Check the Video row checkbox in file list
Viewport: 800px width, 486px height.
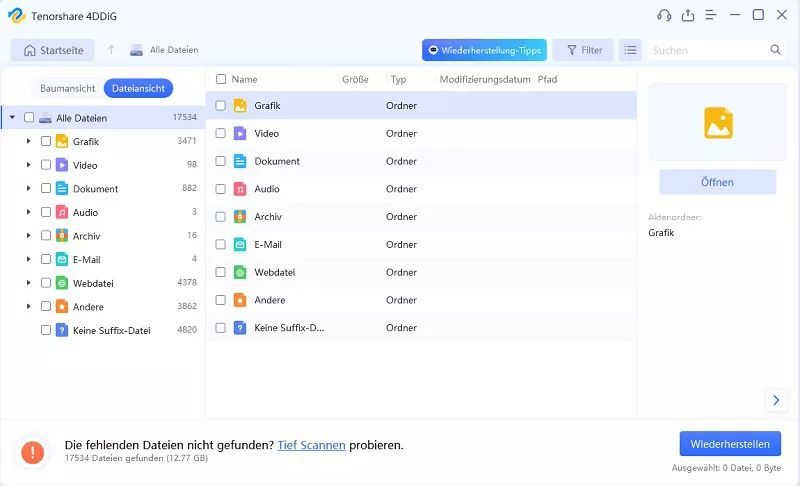click(x=220, y=133)
